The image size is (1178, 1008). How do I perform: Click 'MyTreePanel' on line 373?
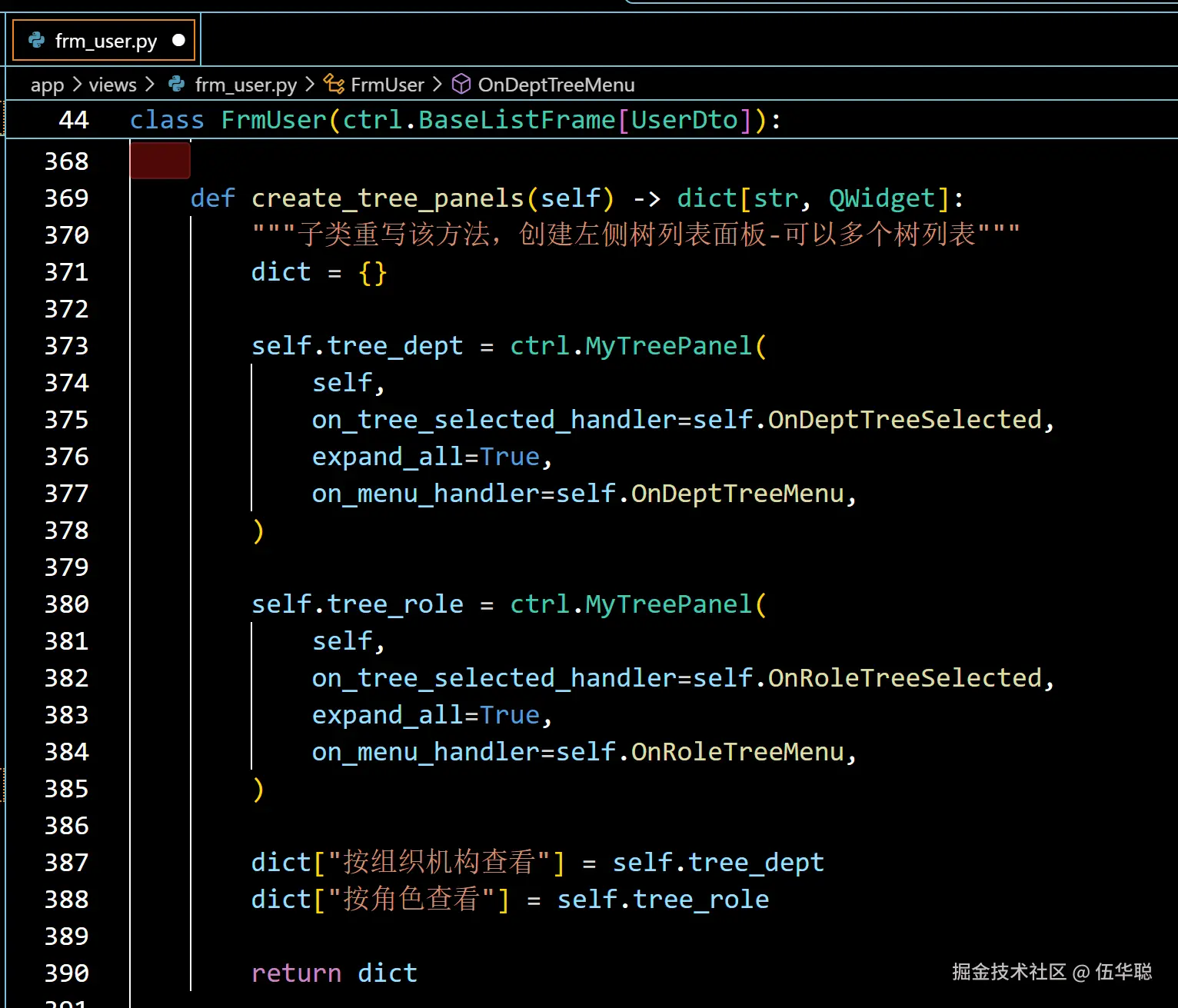pyautogui.click(x=669, y=346)
